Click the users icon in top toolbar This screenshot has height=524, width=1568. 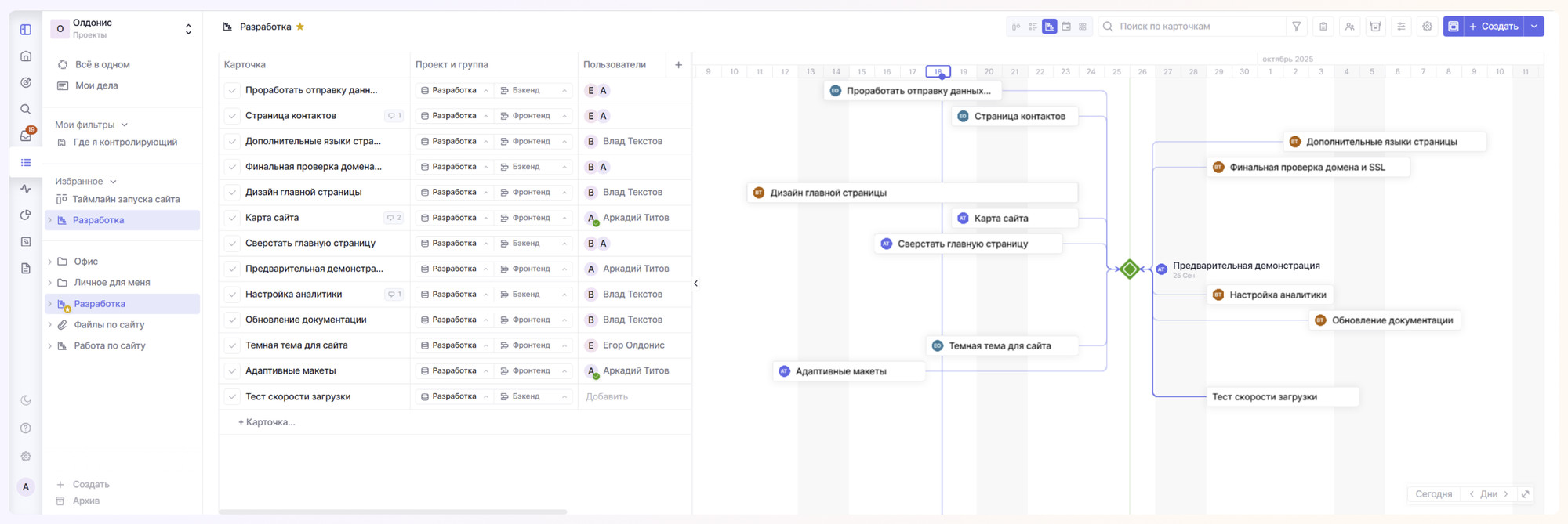point(1349,27)
